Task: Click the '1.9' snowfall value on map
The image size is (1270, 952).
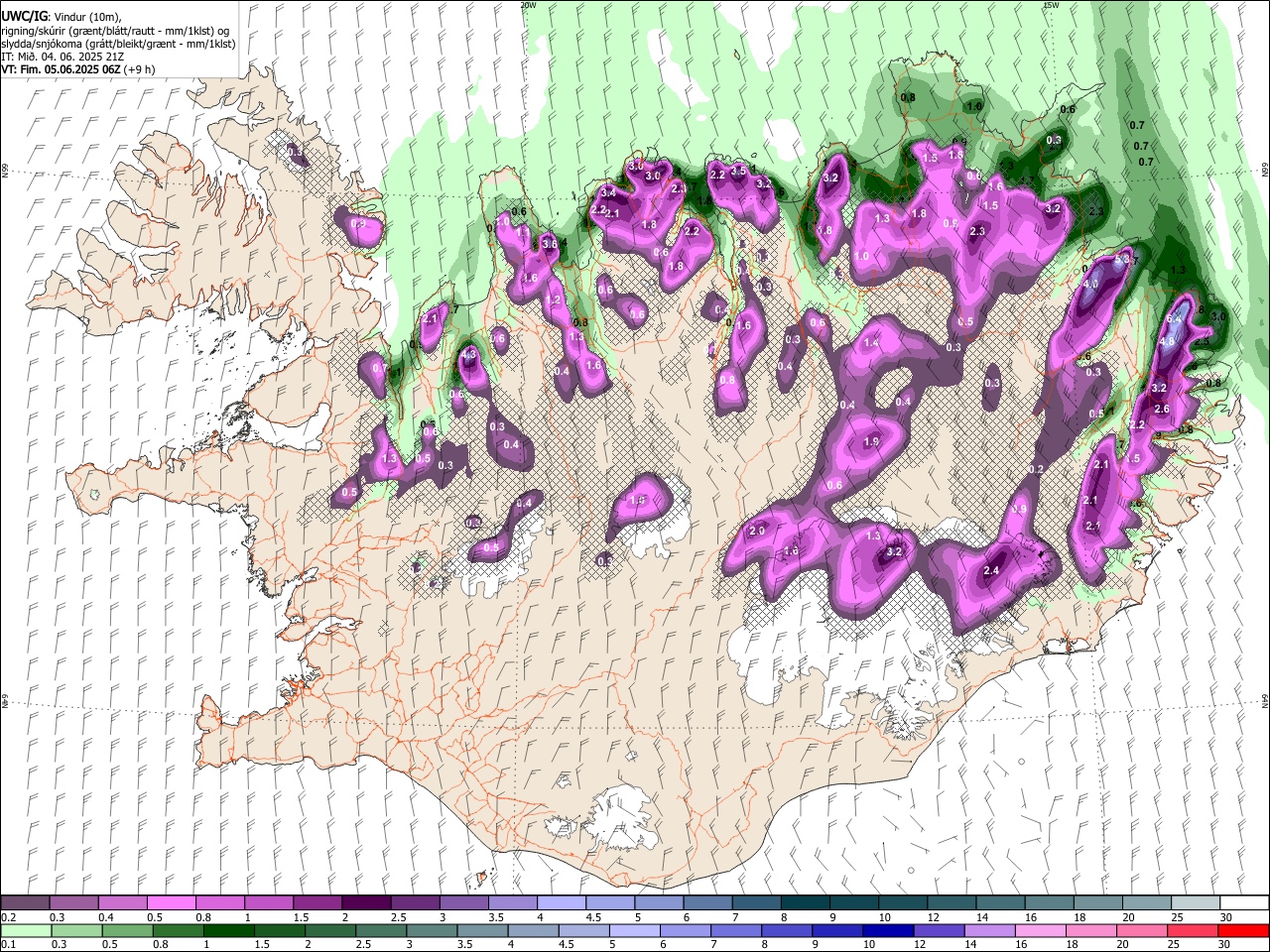Action: pyautogui.click(x=872, y=442)
